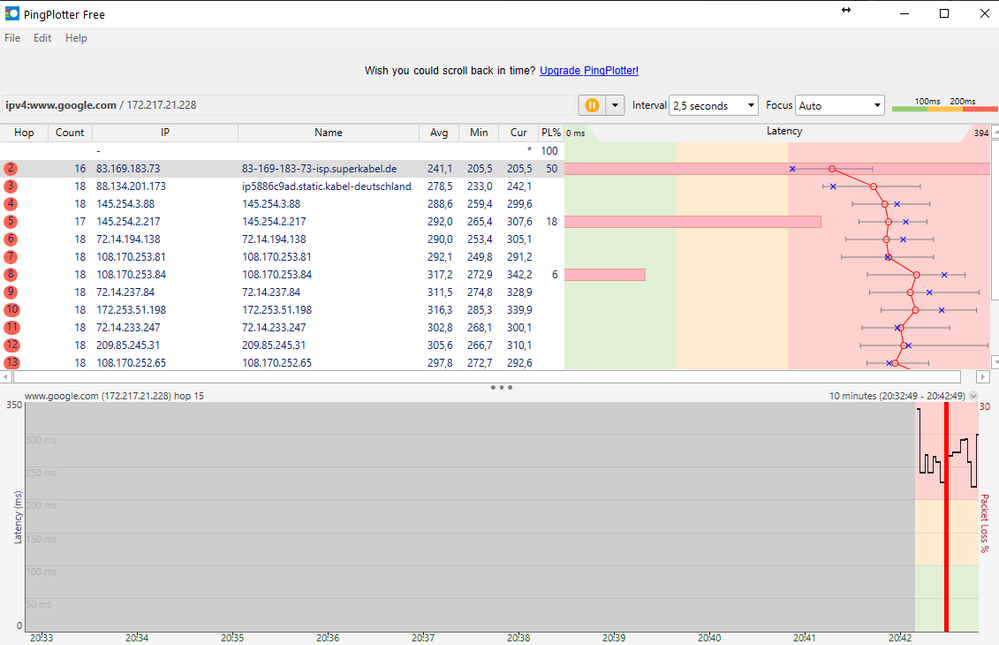This screenshot has width=999, height=645.
Task: Open the Edit menu
Action: tap(42, 38)
